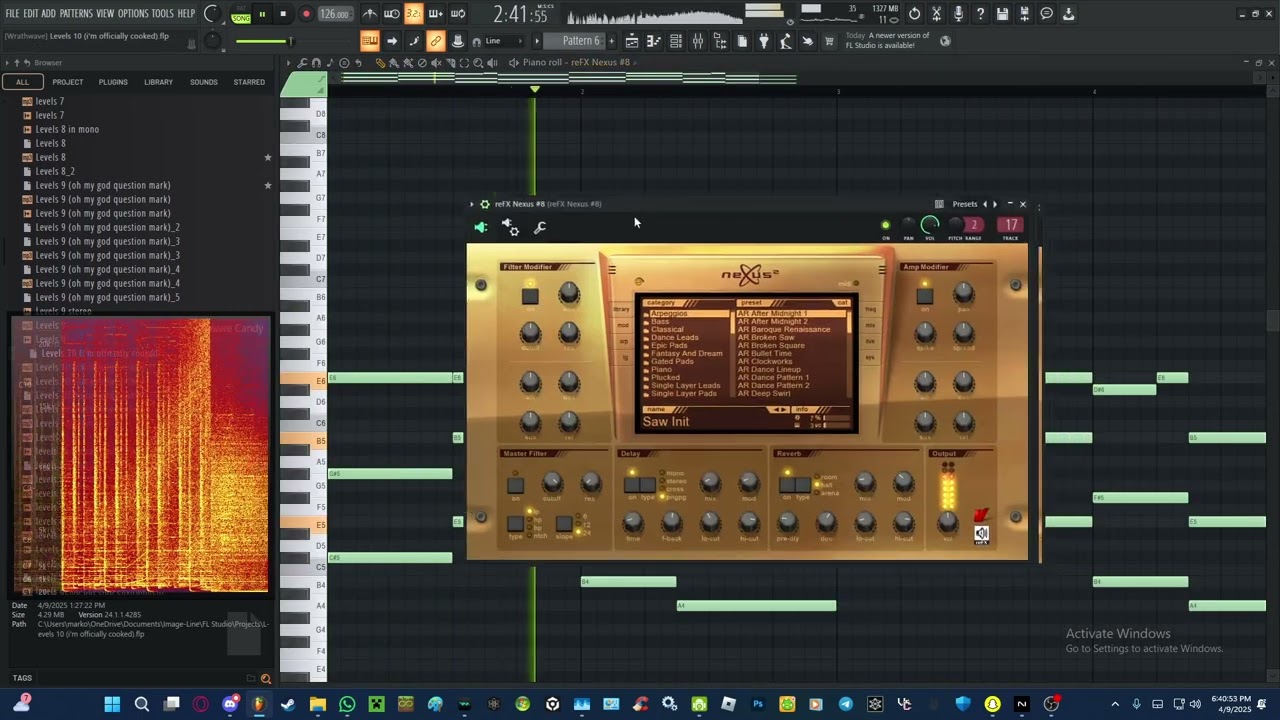Open the TOOLS menu
Image resolution: width=1280 pixels, height=720 pixels.
163,13
